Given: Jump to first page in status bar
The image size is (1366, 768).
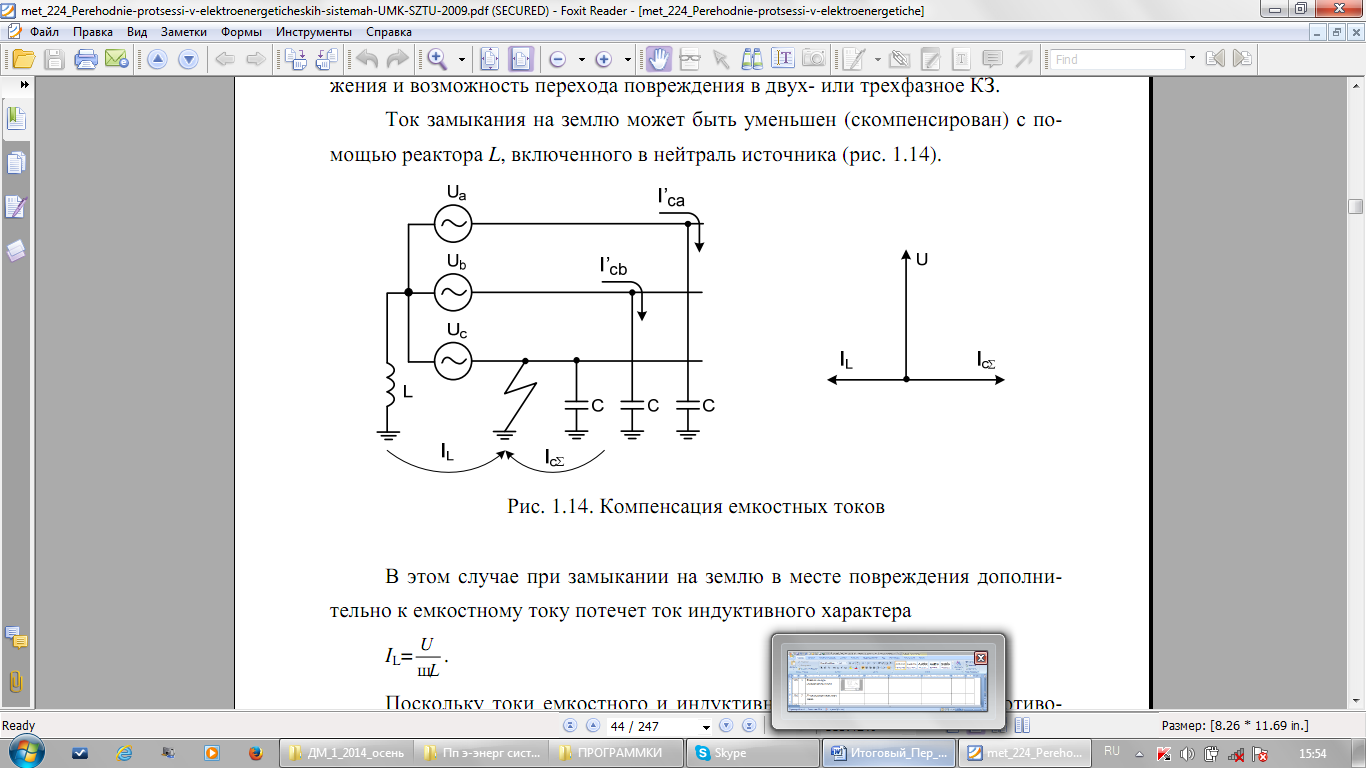Looking at the screenshot, I should (x=570, y=726).
